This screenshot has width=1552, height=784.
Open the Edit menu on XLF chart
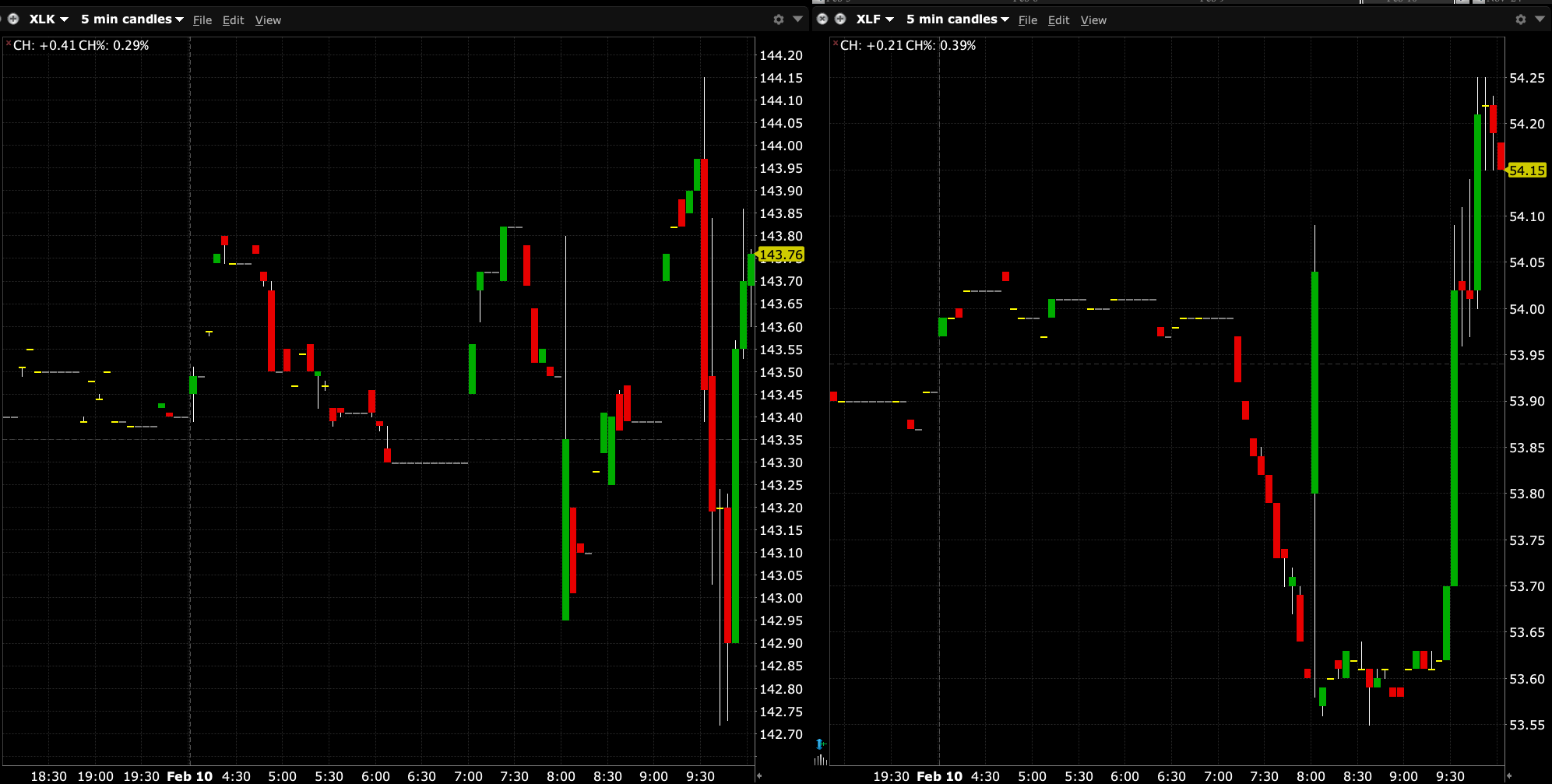1058,20
